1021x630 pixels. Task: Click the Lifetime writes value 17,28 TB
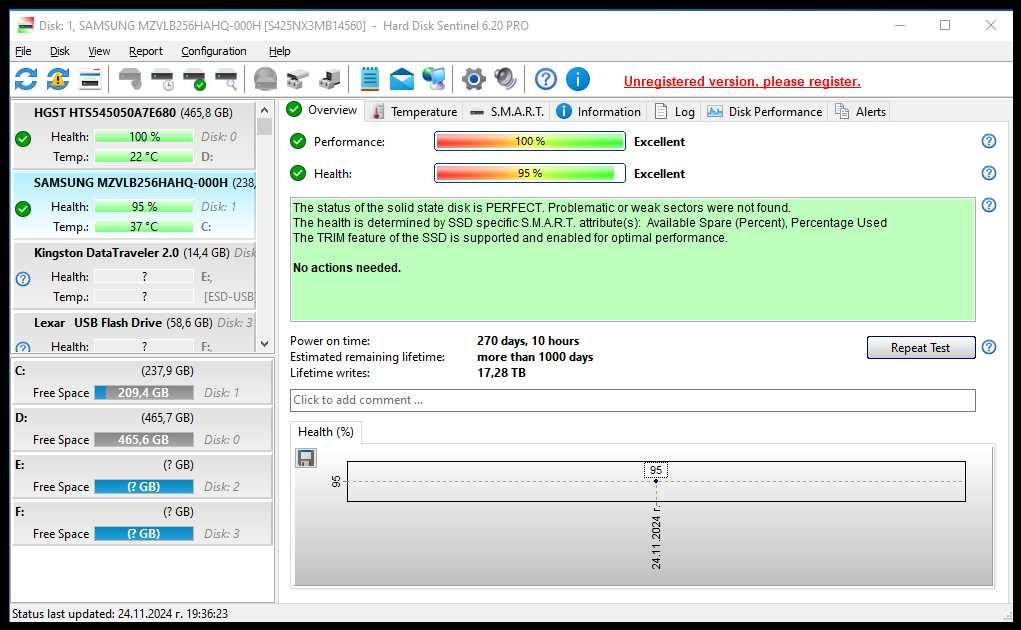(501, 373)
